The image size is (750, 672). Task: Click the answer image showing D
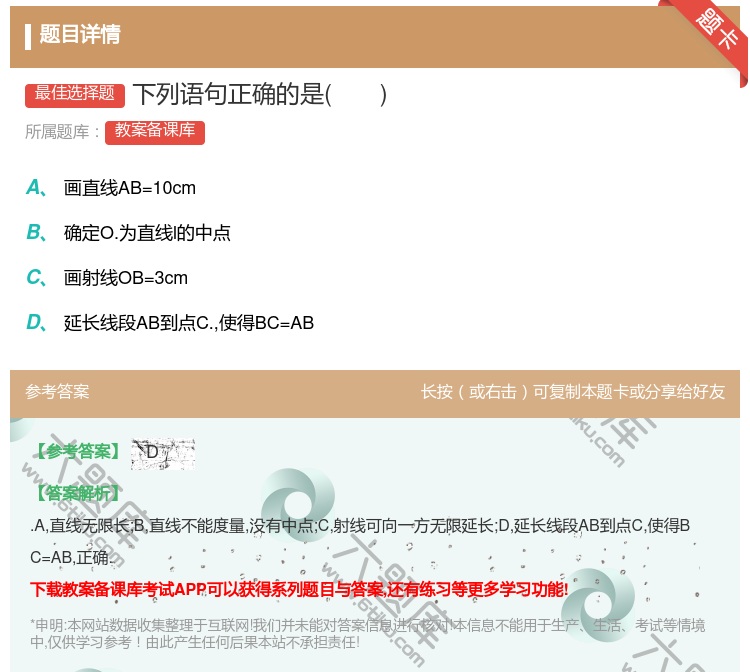(163, 454)
